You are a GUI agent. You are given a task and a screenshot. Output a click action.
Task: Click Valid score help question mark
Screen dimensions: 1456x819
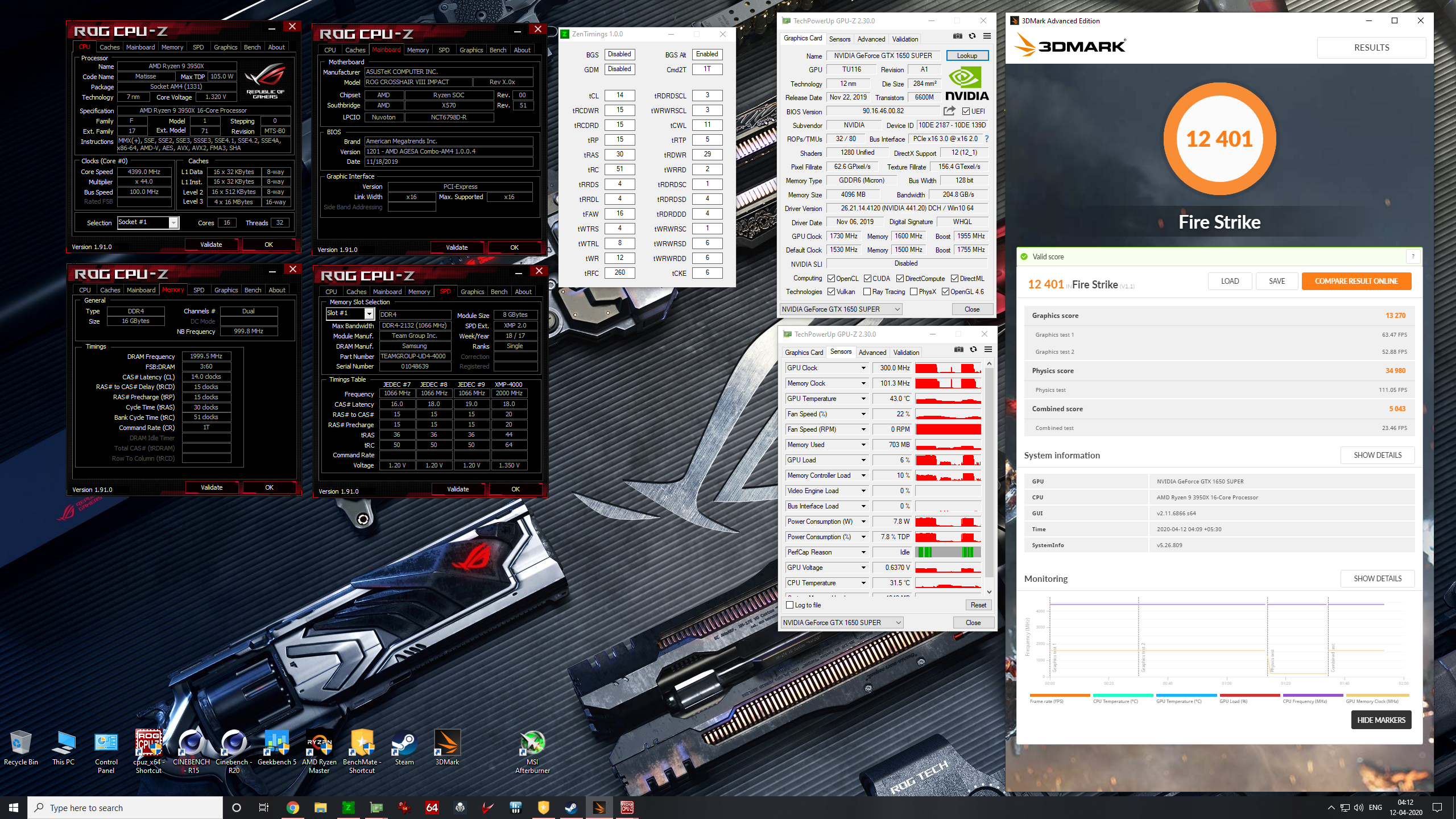pyautogui.click(x=1413, y=257)
